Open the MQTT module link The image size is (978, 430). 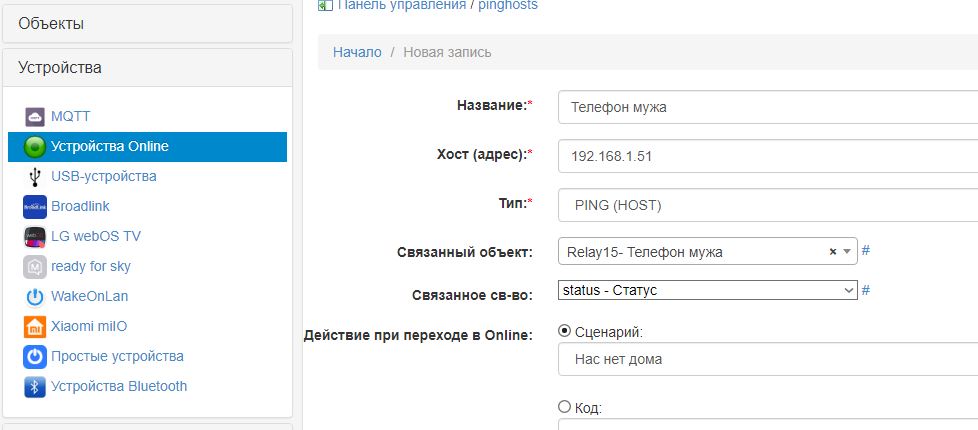click(70, 116)
